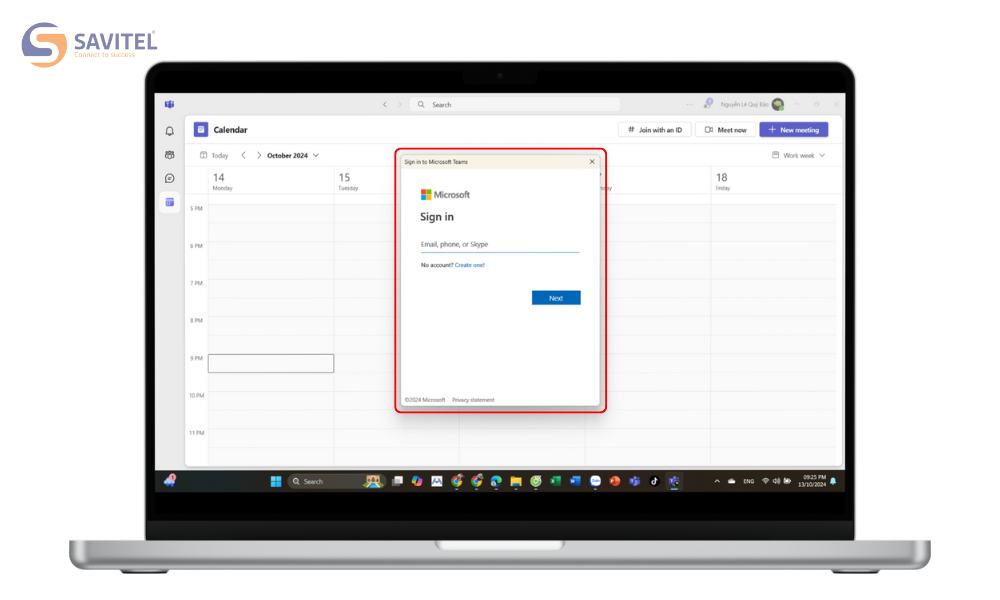Viewport: 1000px width, 600px height.
Task: Open Microsoft Edge from the taskbar
Action: click(496, 481)
